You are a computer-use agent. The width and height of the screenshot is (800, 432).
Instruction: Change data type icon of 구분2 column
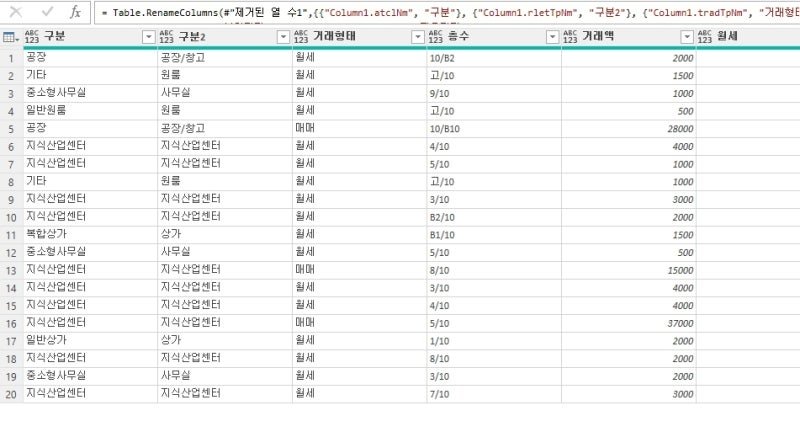tap(166, 37)
